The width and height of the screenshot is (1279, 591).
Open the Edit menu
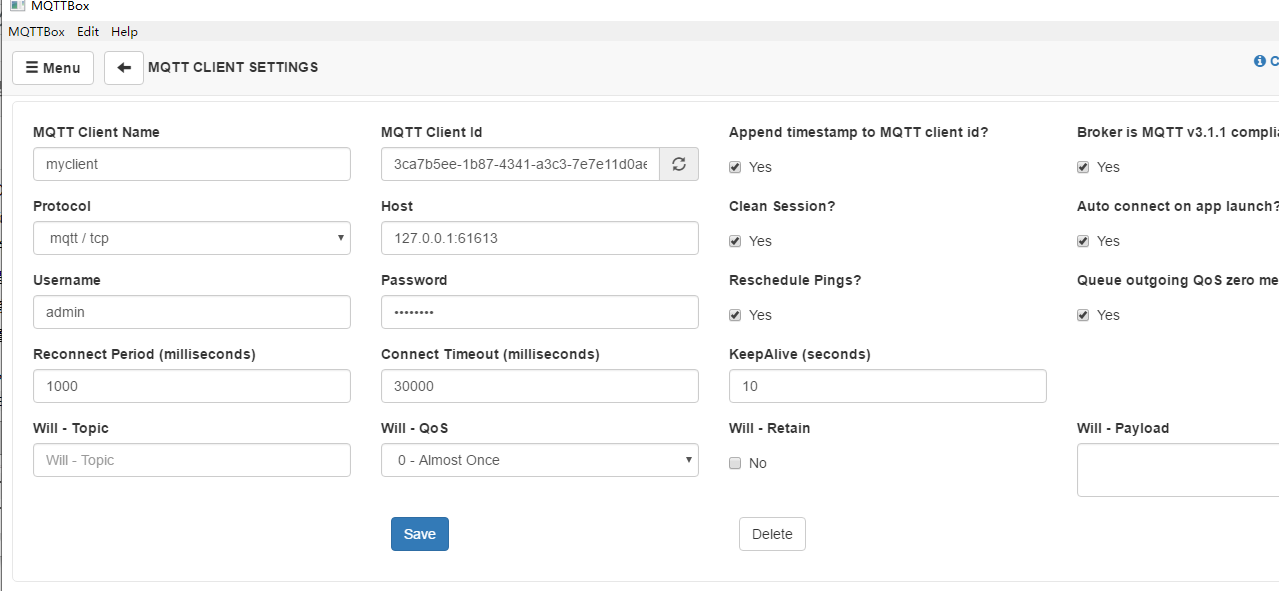87,31
